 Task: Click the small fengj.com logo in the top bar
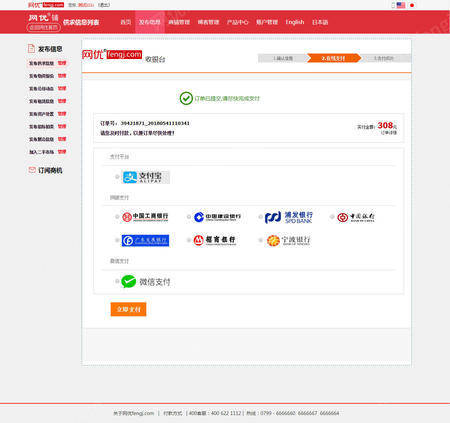click(x=46, y=5)
